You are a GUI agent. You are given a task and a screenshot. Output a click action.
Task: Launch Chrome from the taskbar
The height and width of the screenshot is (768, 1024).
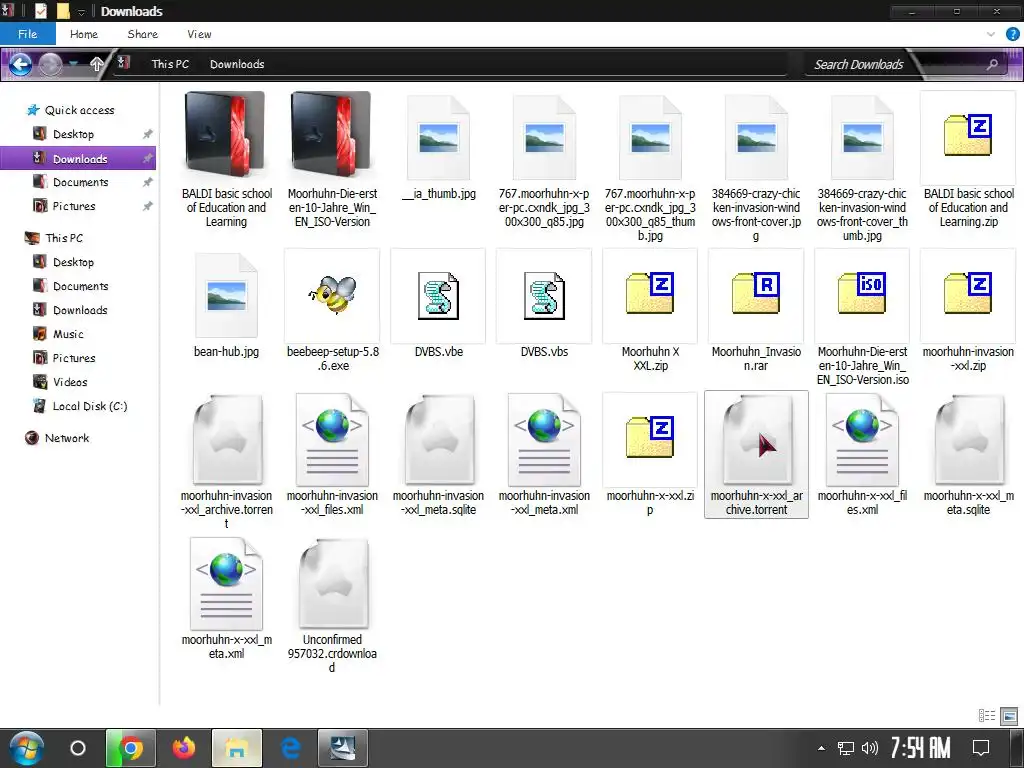coord(131,748)
